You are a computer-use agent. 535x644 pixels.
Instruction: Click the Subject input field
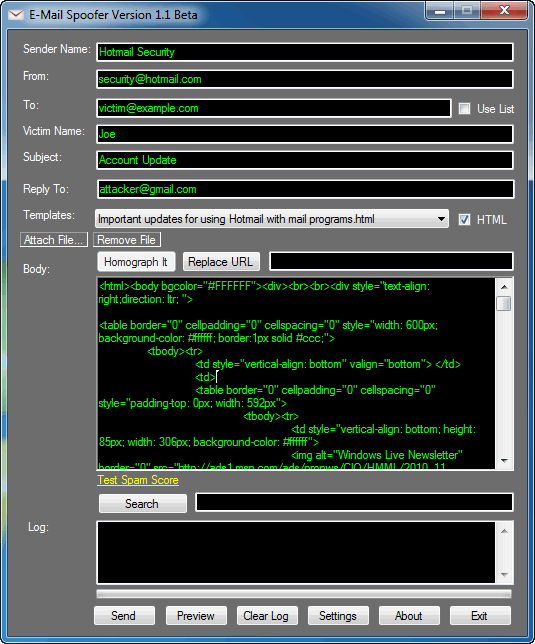(x=305, y=160)
